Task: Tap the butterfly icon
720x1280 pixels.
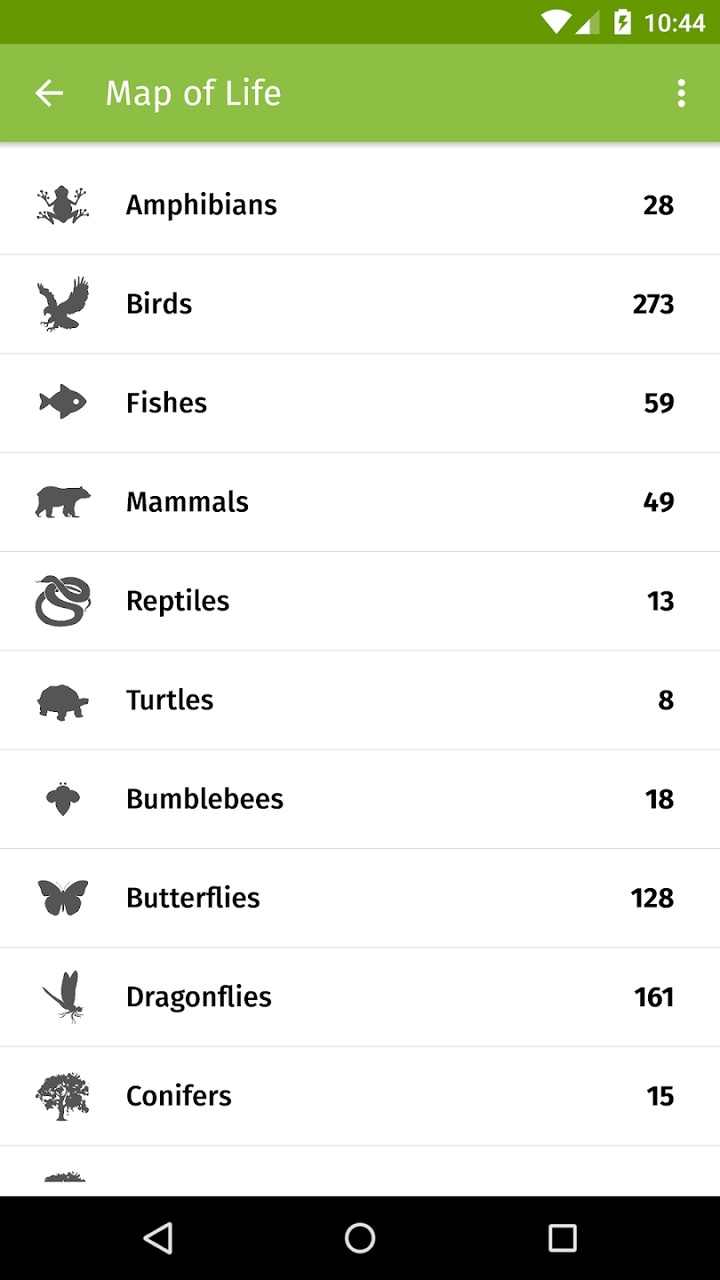Action: coord(63,897)
